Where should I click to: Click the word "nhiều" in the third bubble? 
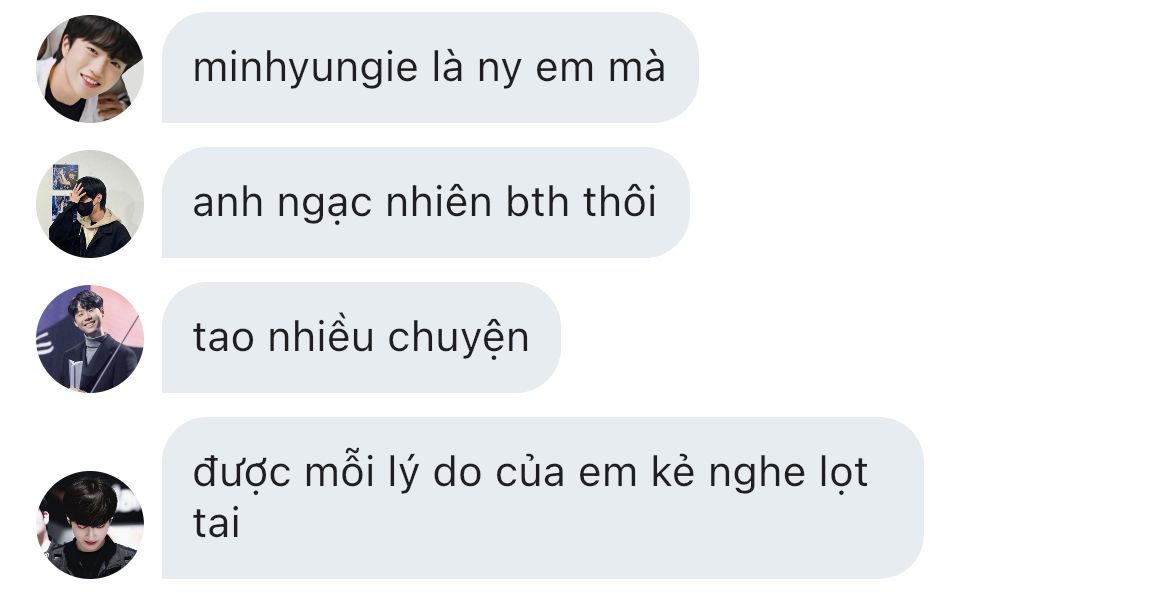pos(320,337)
